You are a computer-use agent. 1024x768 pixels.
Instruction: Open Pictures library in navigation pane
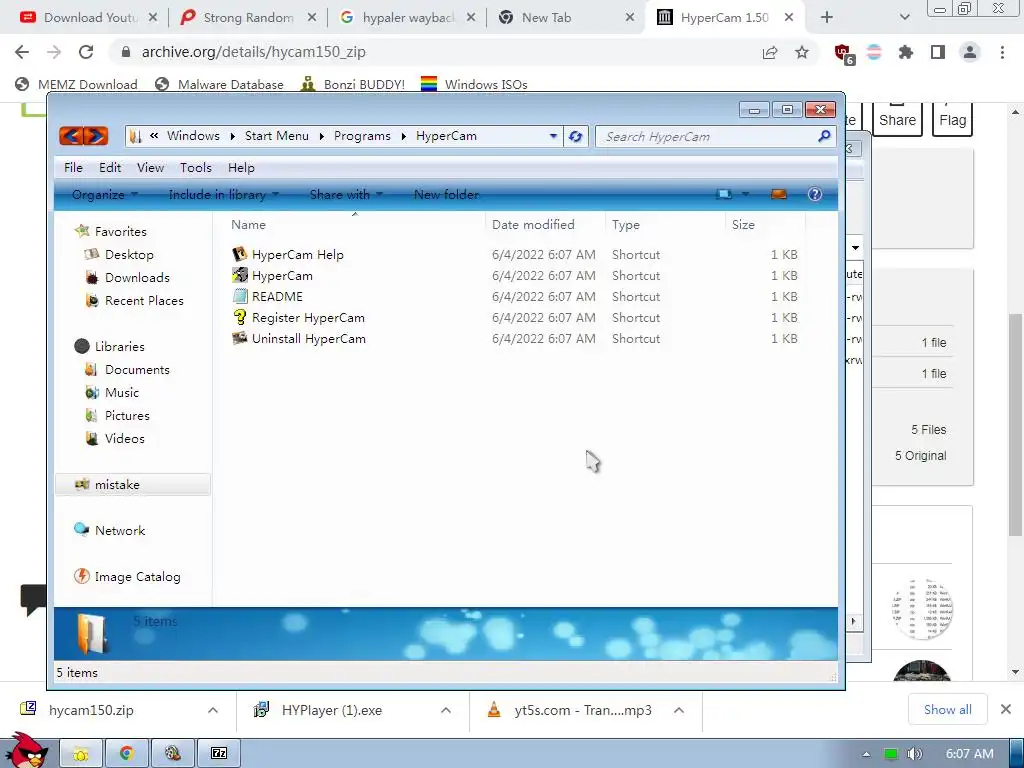pyautogui.click(x=127, y=415)
